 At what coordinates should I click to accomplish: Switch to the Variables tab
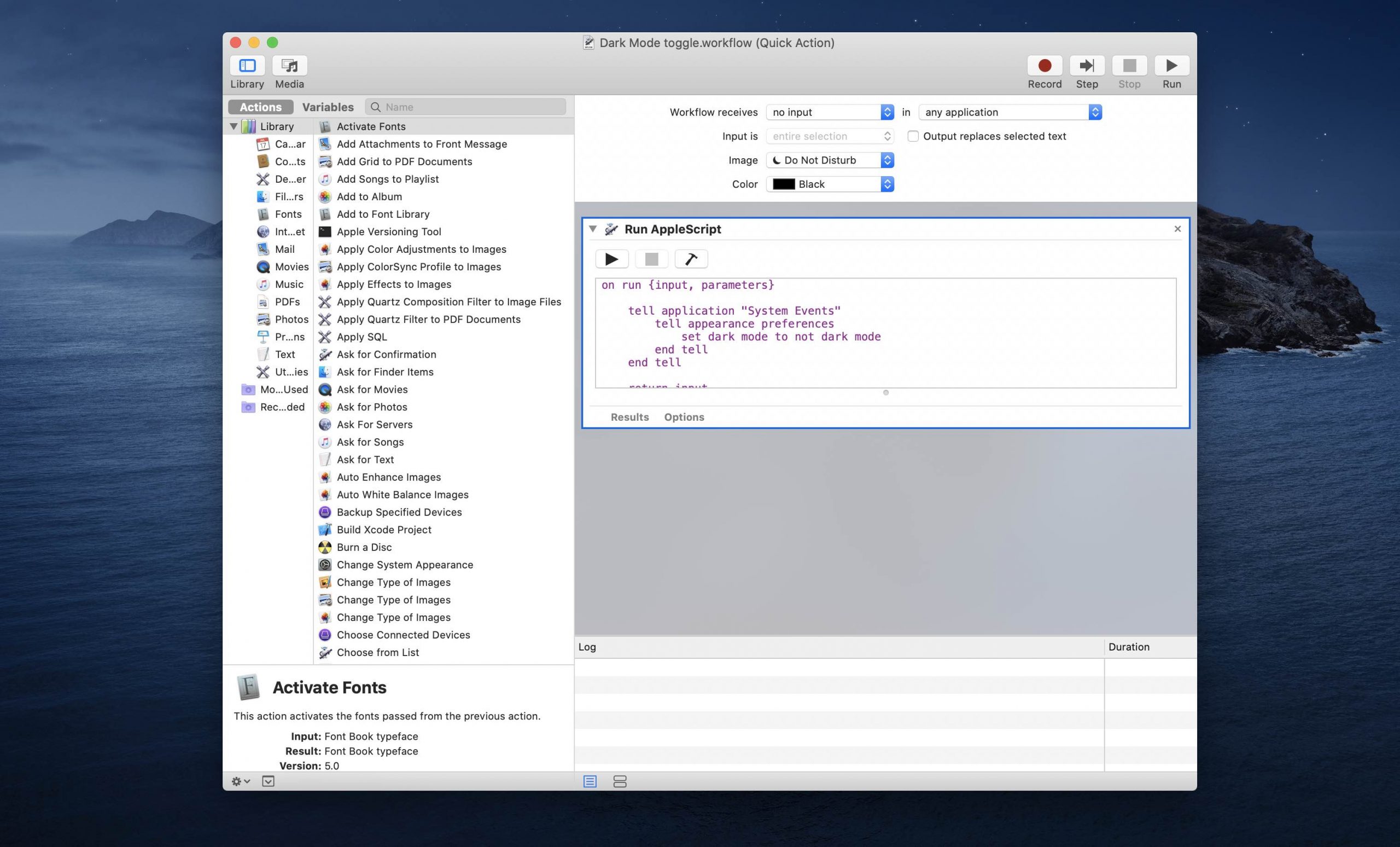tap(328, 107)
